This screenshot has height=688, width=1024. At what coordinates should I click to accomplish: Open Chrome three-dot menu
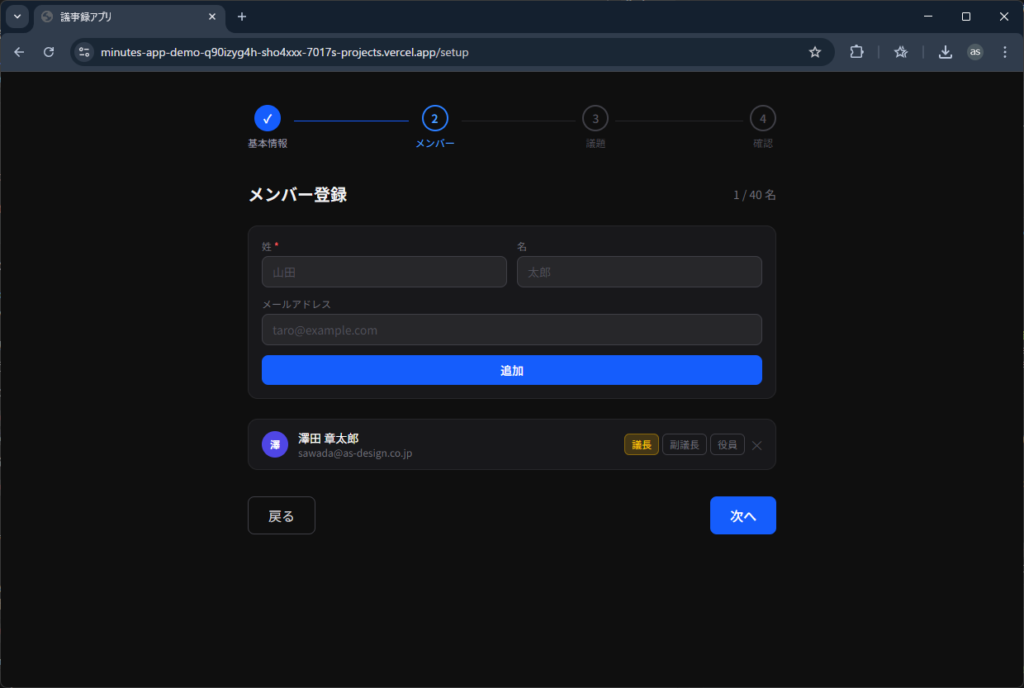pos(1004,52)
